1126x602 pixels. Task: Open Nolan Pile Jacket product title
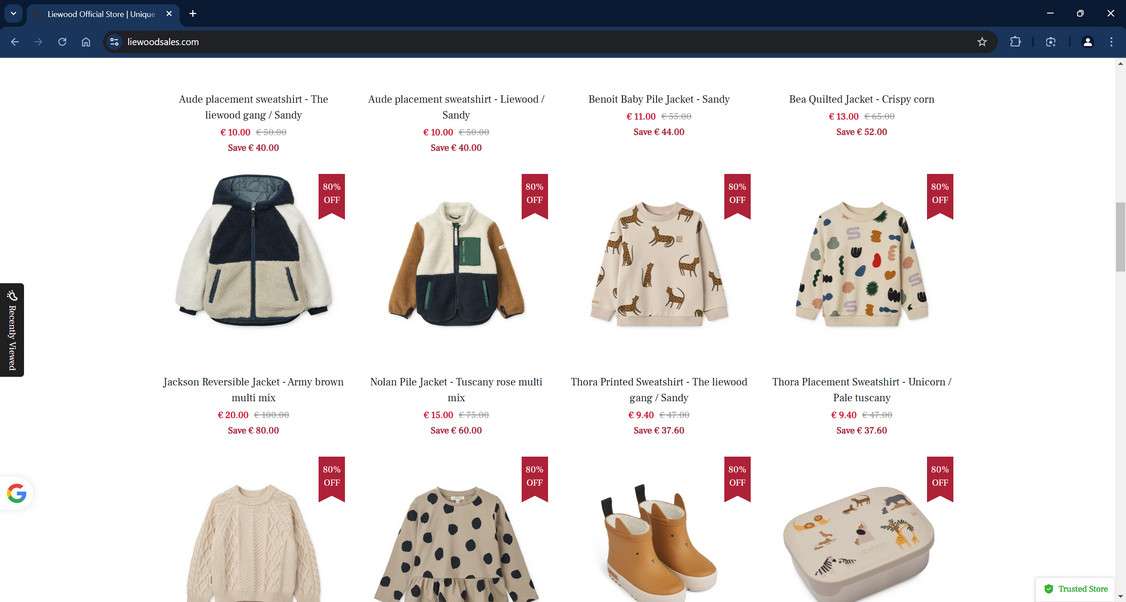(456, 389)
